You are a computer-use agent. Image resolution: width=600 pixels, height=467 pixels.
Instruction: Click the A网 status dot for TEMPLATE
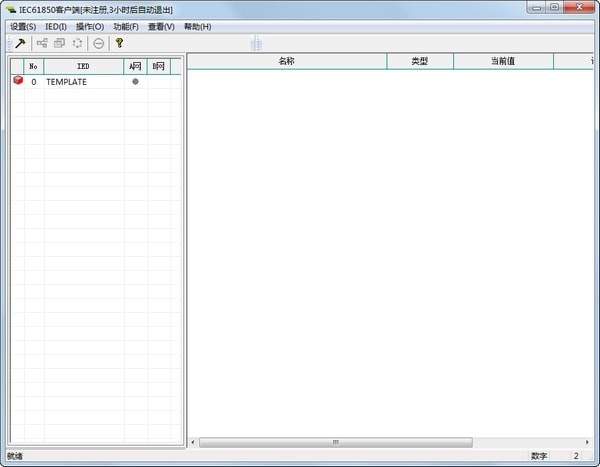135,82
